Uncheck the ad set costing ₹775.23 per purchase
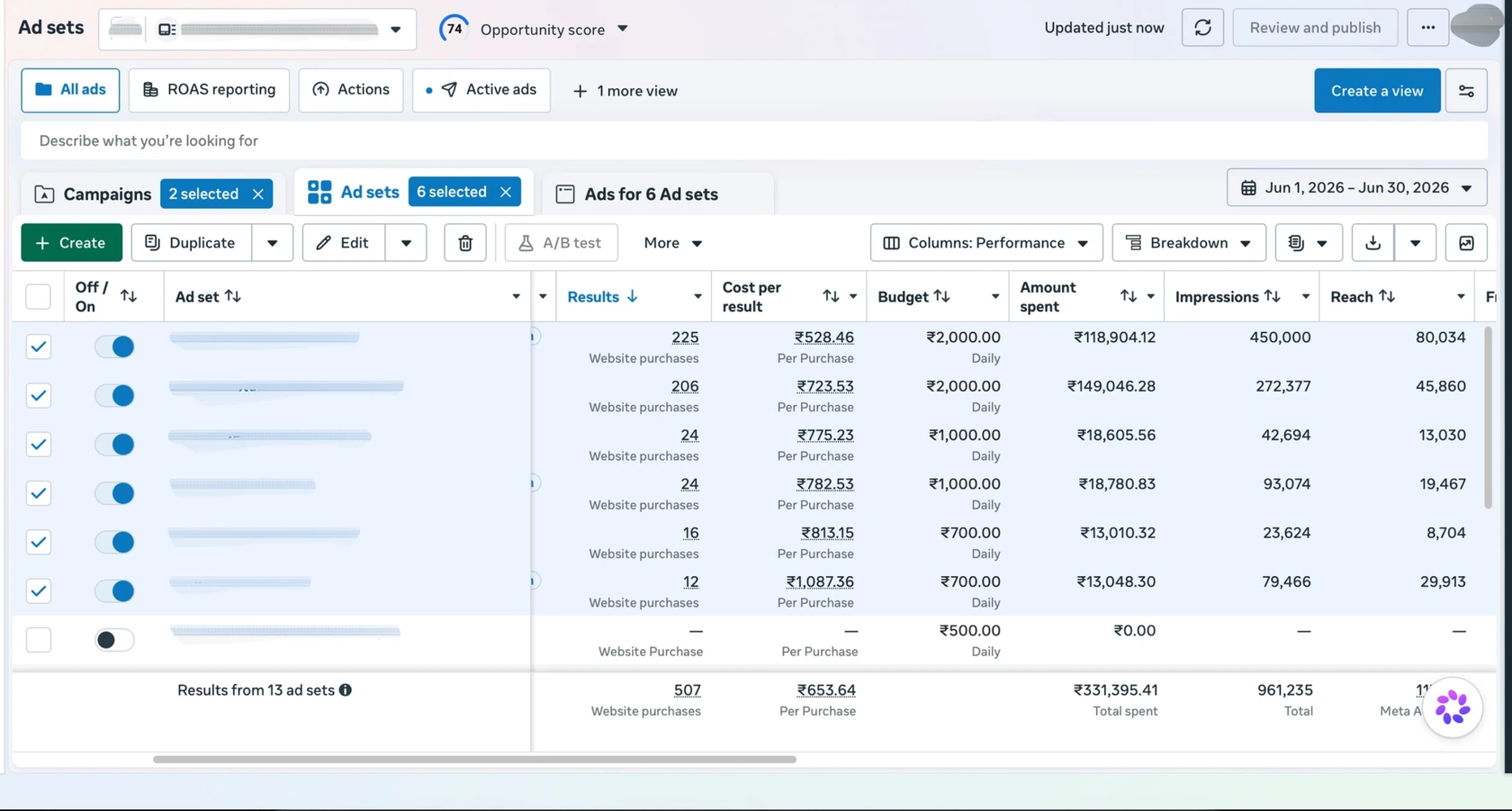The width and height of the screenshot is (1512, 811). click(x=39, y=445)
